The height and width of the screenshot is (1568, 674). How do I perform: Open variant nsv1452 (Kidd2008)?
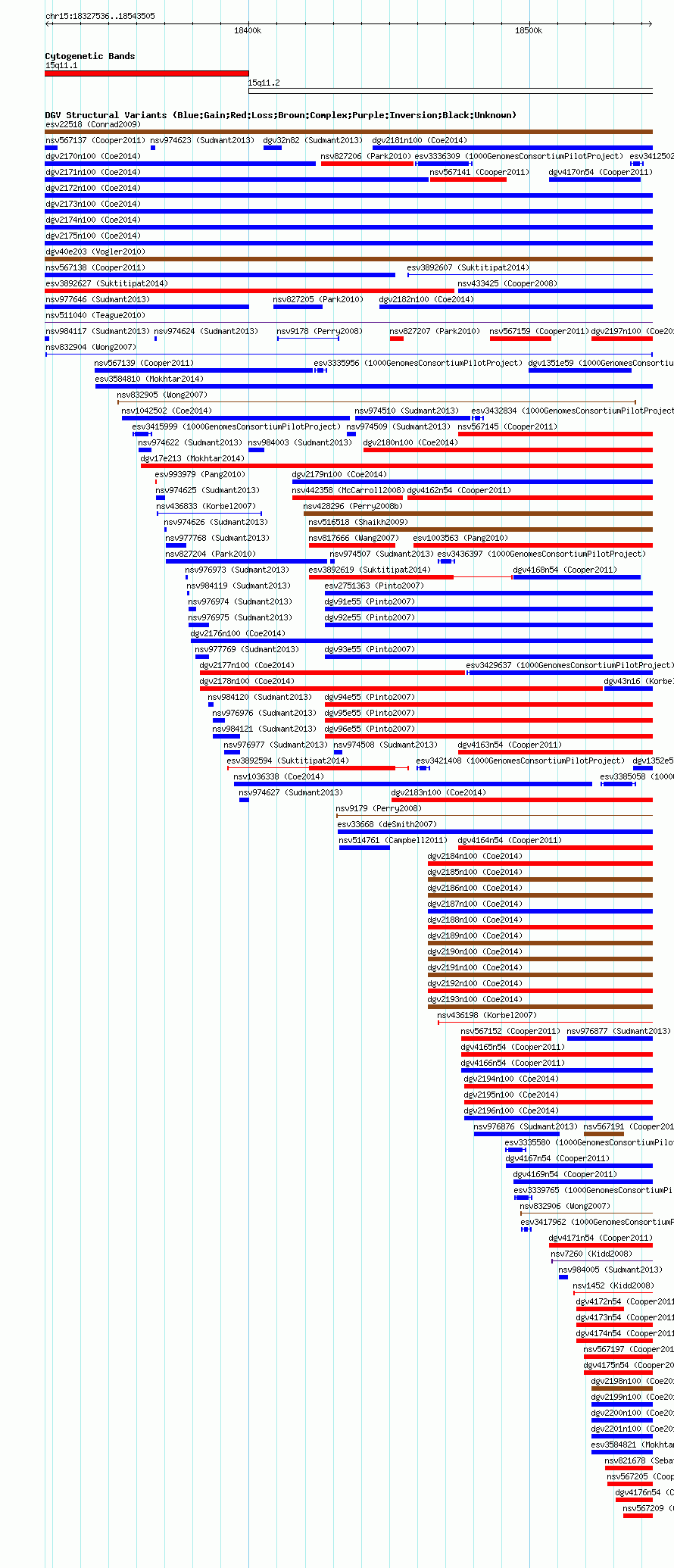(614, 1285)
